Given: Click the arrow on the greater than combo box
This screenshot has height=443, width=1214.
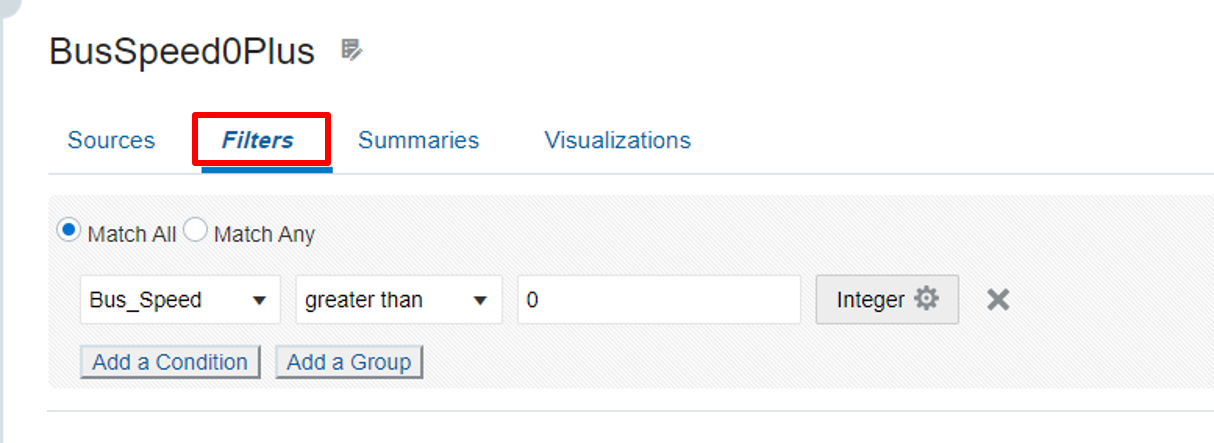Looking at the screenshot, I should coord(480,300).
